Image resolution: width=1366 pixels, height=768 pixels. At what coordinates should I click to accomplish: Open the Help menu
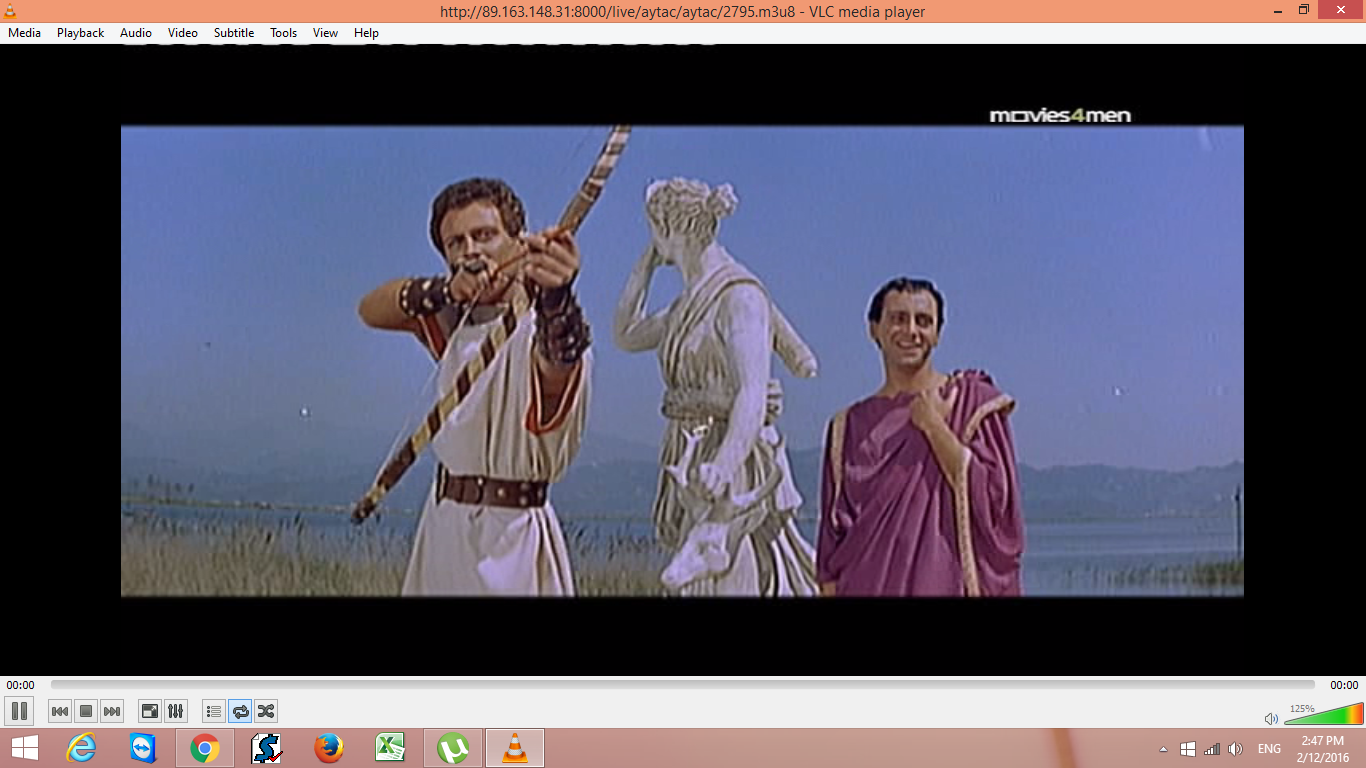click(x=366, y=33)
